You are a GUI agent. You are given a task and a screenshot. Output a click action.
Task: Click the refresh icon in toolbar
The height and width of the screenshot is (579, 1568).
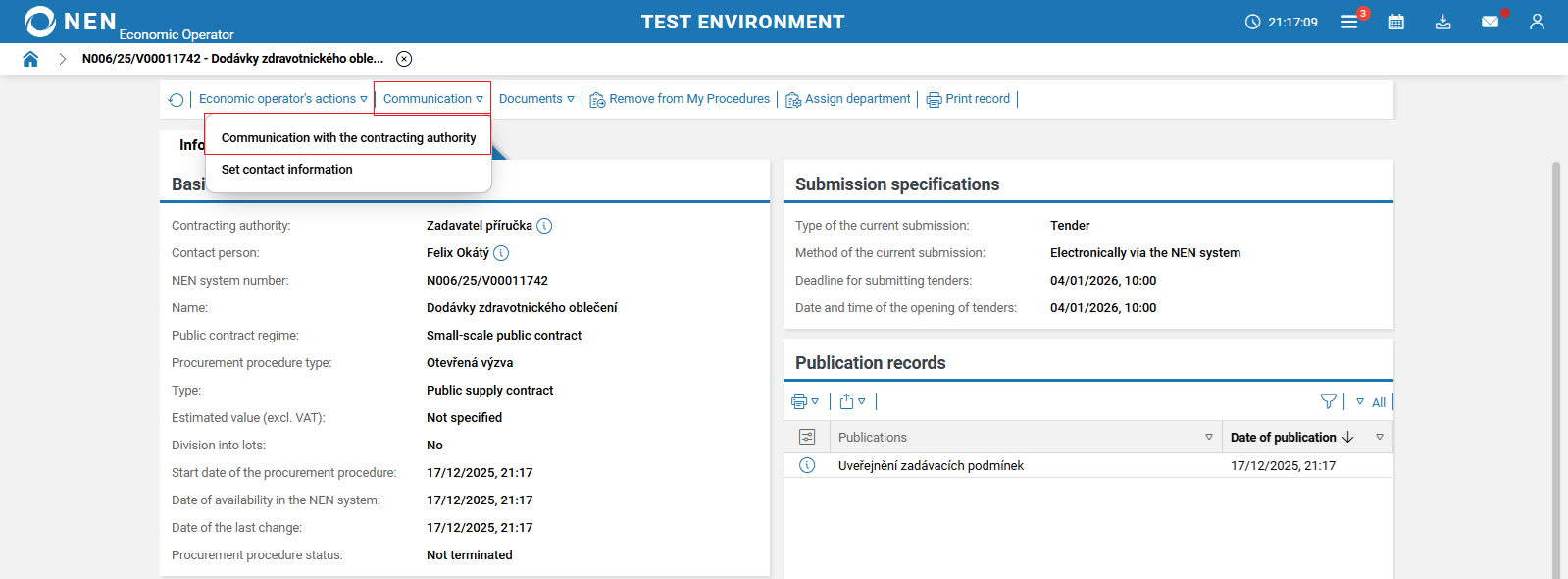[x=177, y=100]
